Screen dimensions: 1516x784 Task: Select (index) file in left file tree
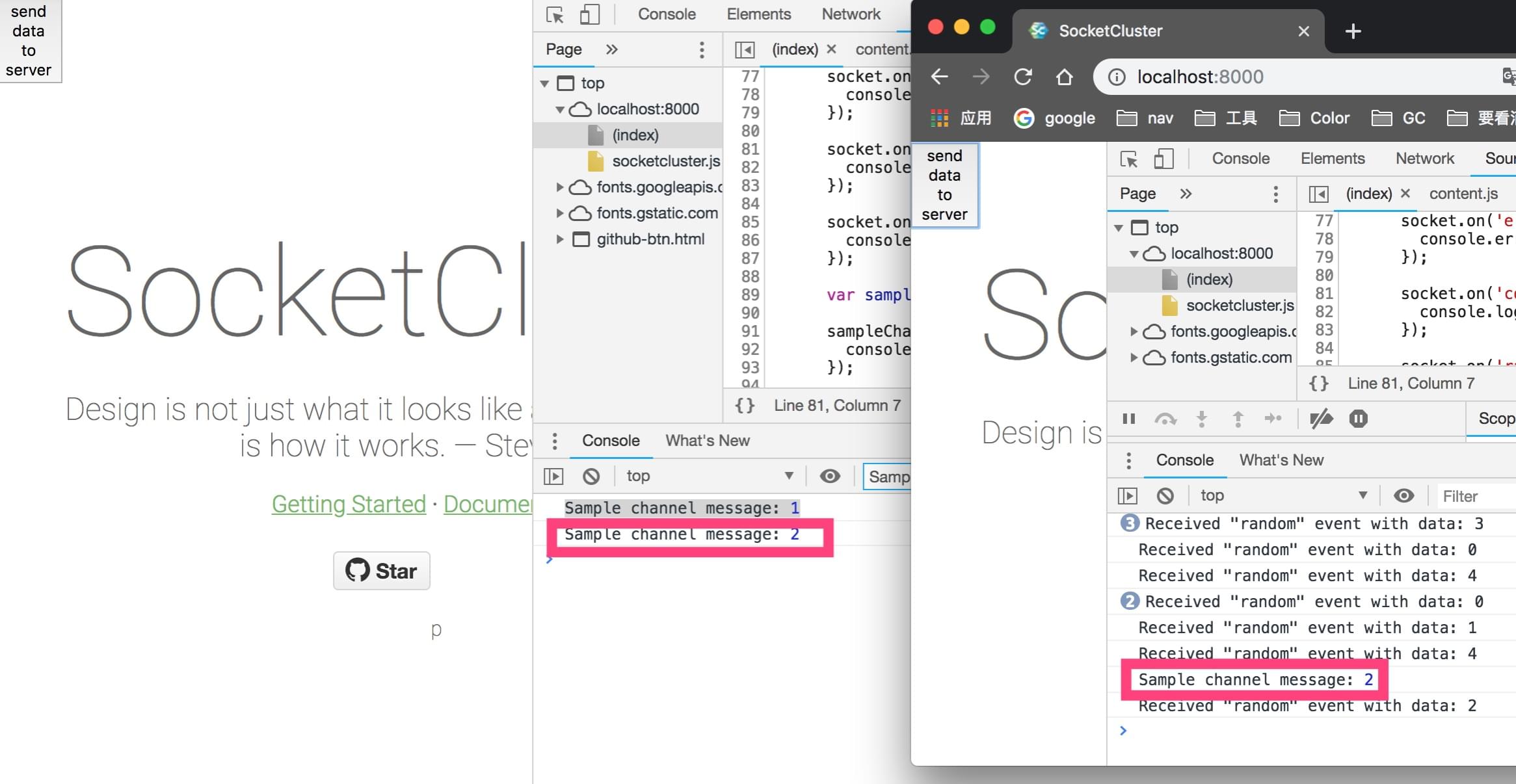(635, 135)
